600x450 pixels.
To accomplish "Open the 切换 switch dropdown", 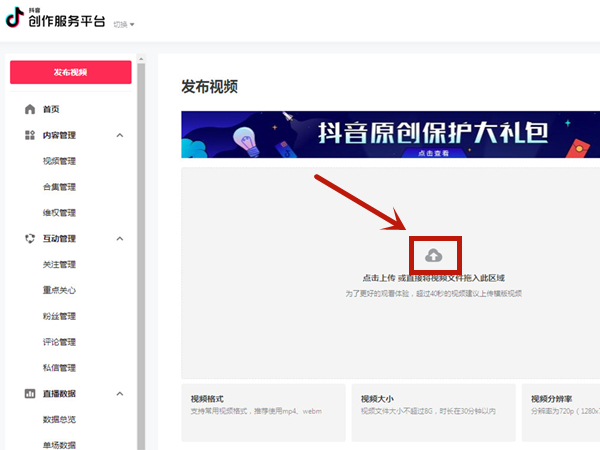I will (x=124, y=24).
